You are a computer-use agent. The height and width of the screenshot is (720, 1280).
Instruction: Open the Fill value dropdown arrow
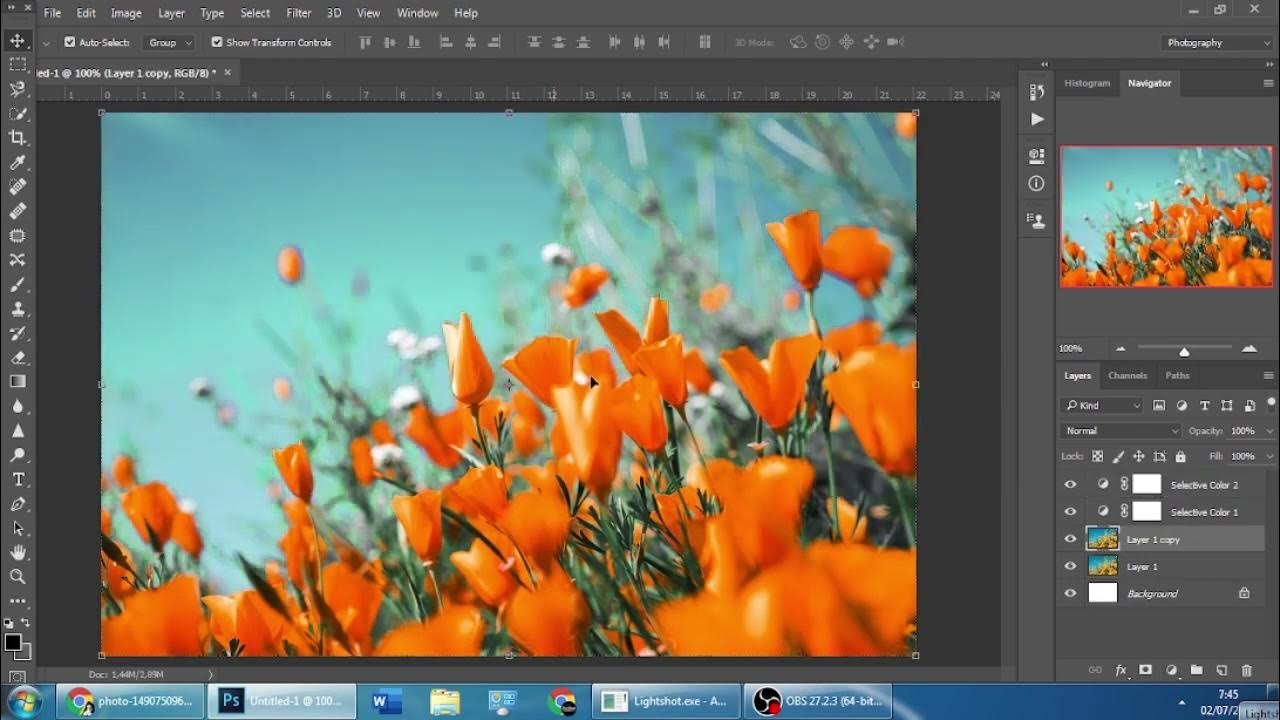click(x=1270, y=456)
